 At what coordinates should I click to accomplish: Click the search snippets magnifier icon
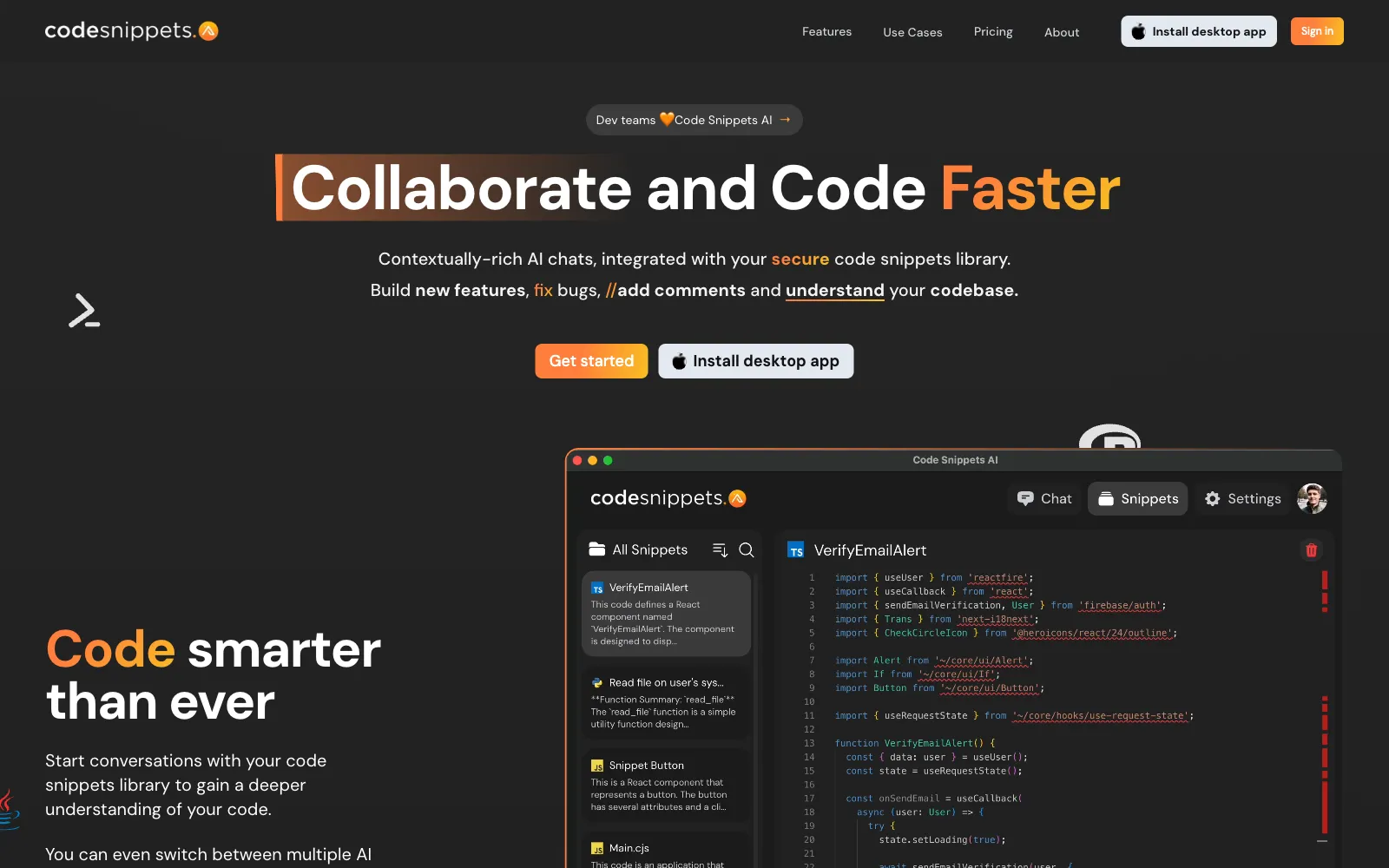pyautogui.click(x=746, y=549)
